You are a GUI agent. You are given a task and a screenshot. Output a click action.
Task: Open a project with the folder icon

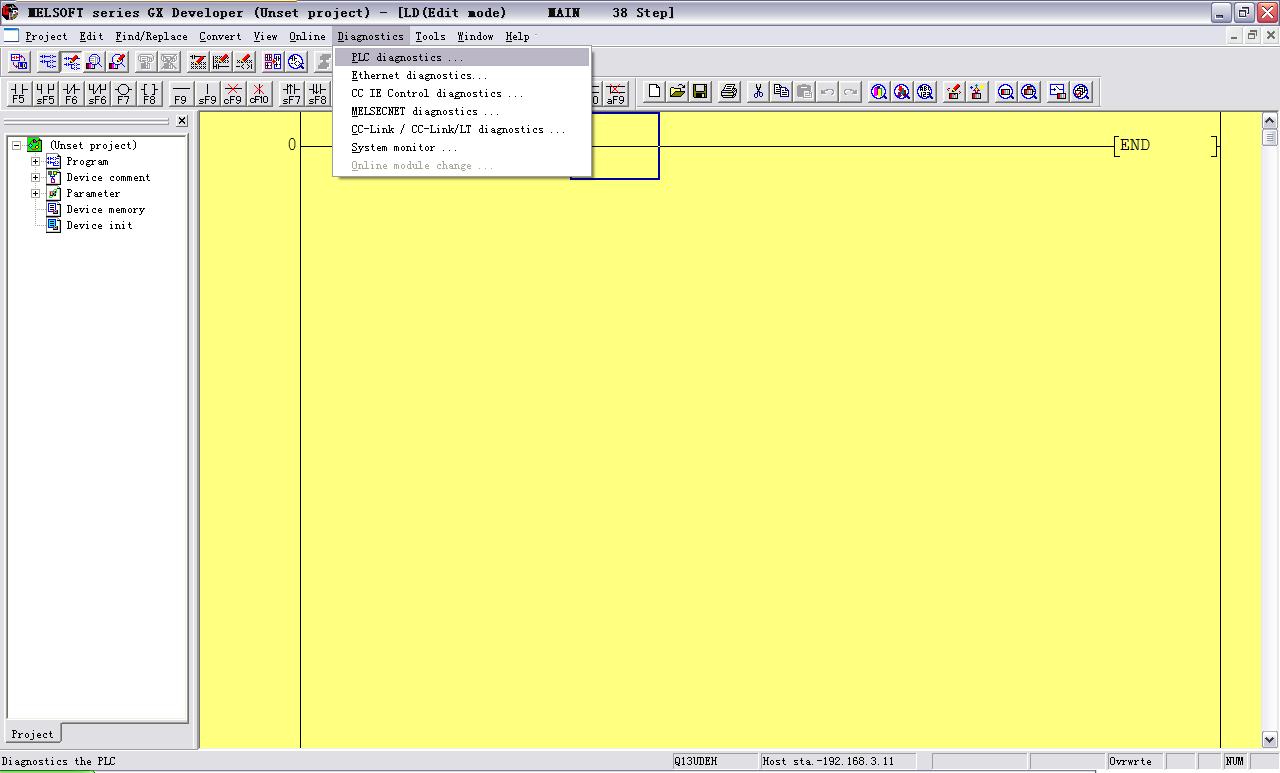[x=677, y=92]
